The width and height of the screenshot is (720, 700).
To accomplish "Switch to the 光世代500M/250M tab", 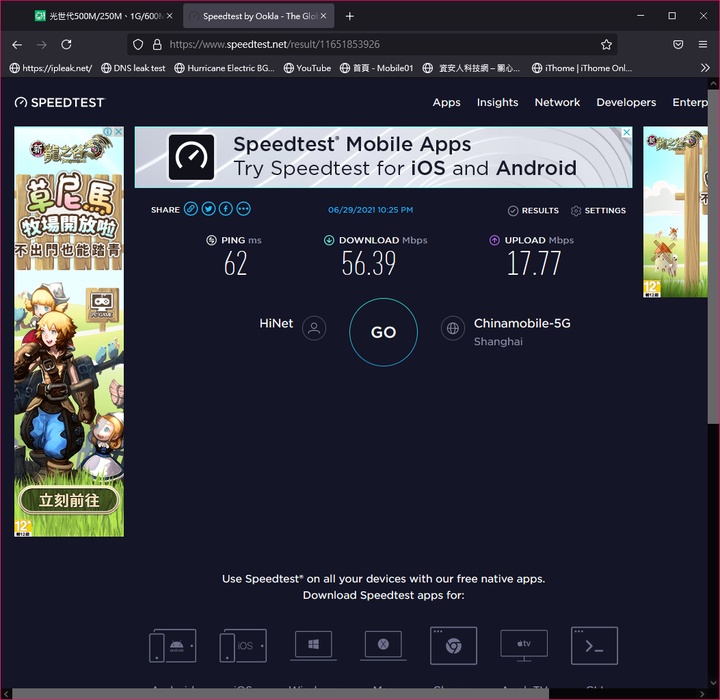I will [x=105, y=16].
